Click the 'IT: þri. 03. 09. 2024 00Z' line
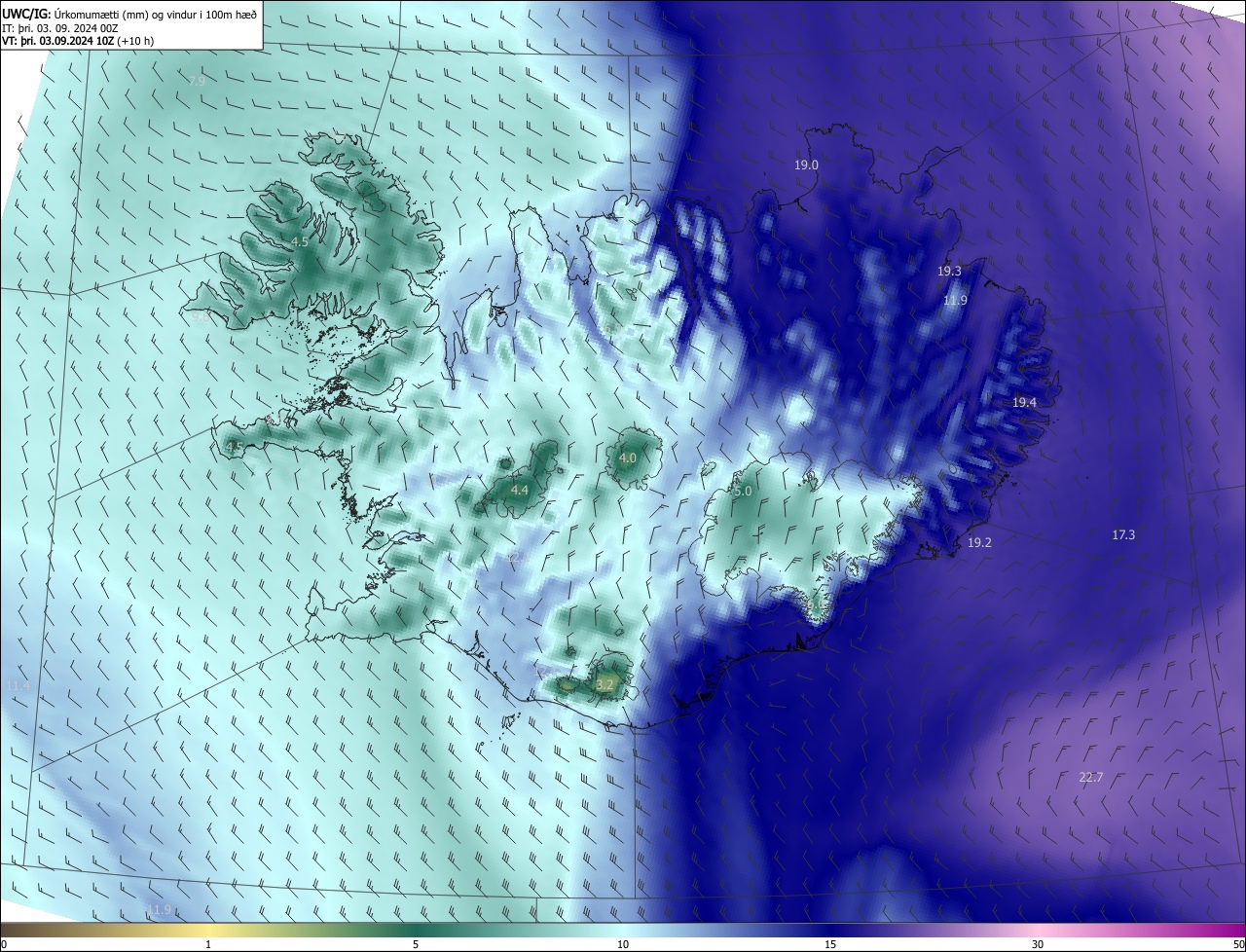Viewport: 1246px width, 952px height. (x=60, y=27)
